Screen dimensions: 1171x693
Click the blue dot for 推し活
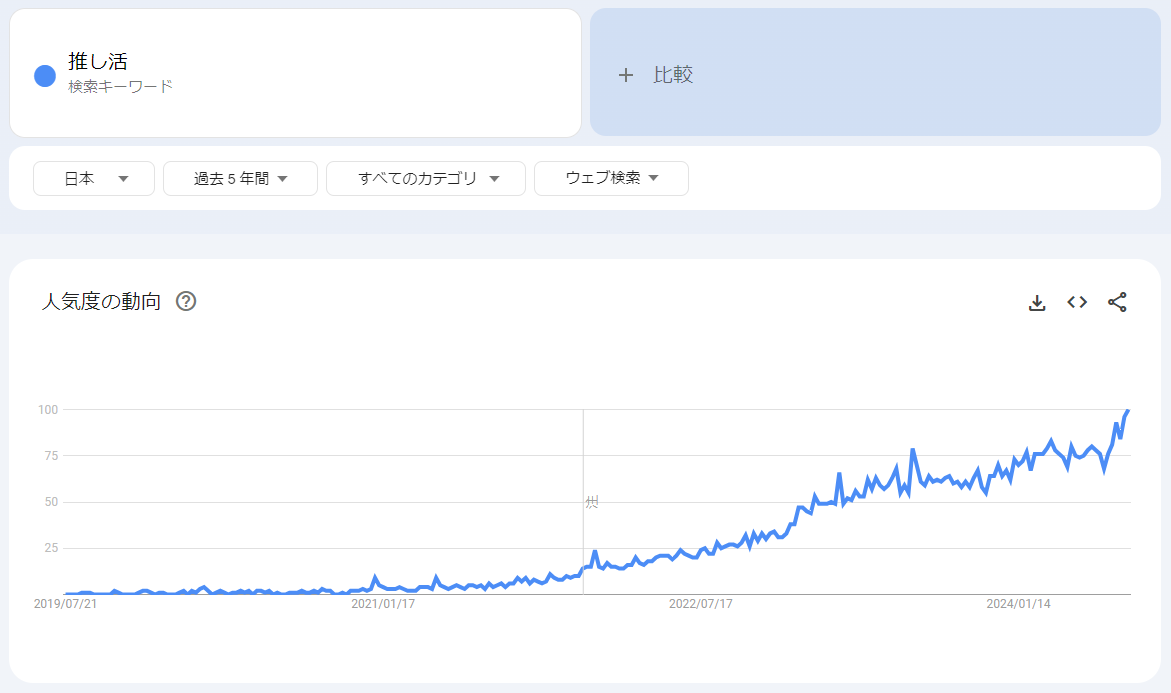click(45, 75)
